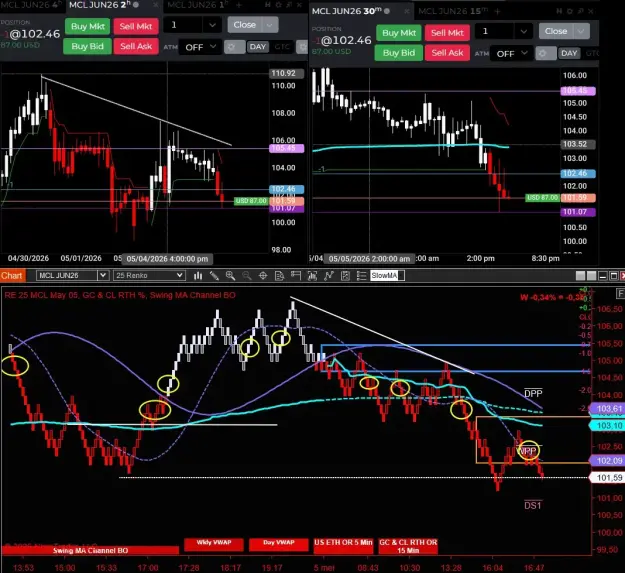
Task: Close the MCL JUN26 30m tab
Action: point(406,11)
